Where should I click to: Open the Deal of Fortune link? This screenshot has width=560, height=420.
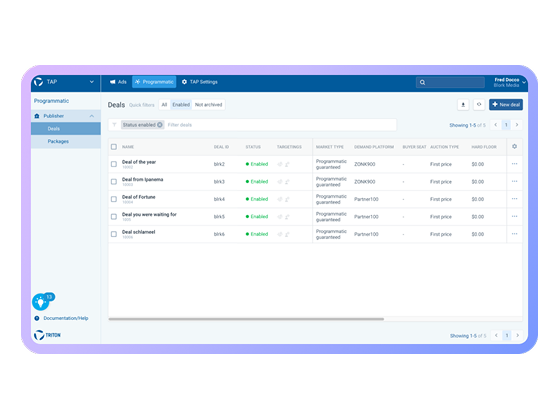point(139,197)
